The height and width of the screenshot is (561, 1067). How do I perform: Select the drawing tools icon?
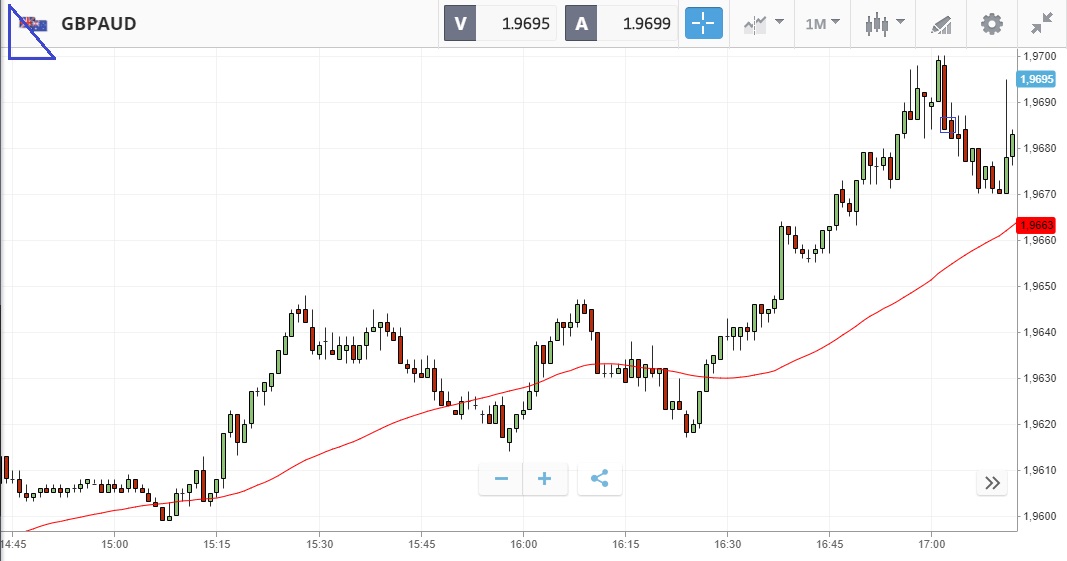click(941, 23)
